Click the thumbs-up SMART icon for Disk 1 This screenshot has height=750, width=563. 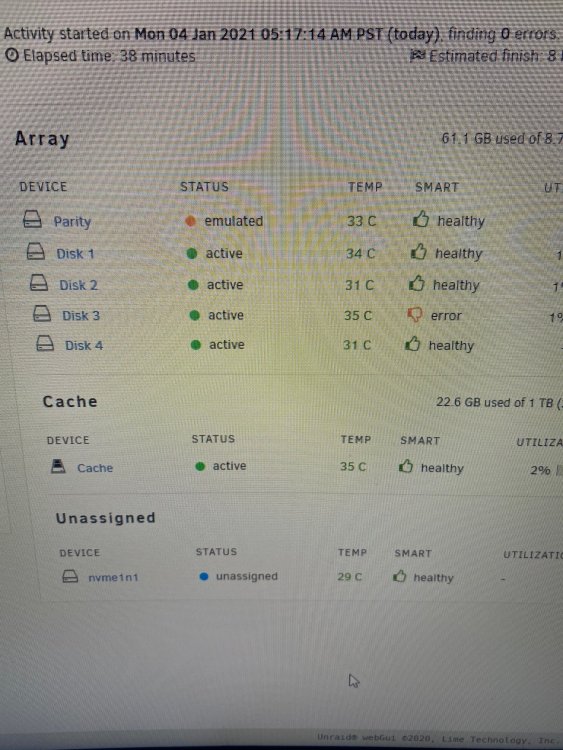(419, 252)
